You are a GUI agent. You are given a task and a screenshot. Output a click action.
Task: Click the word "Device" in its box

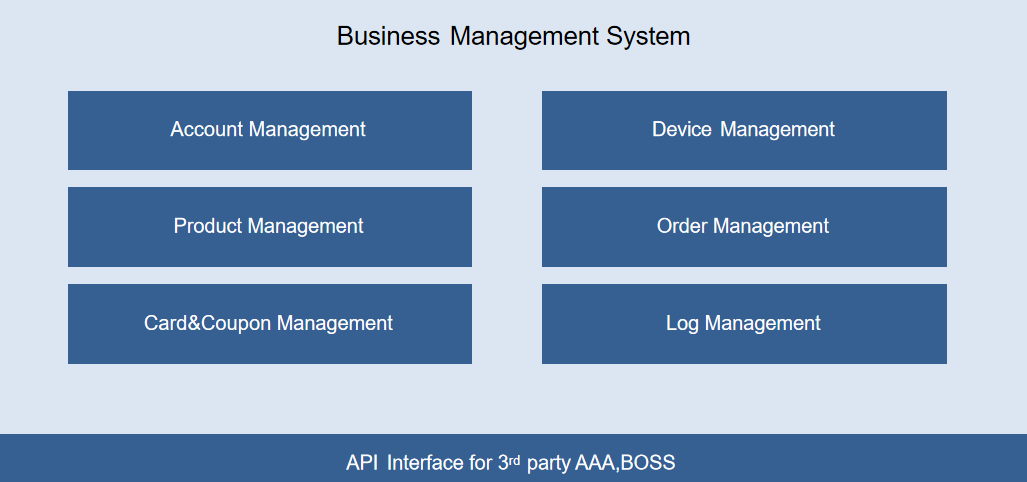(682, 130)
